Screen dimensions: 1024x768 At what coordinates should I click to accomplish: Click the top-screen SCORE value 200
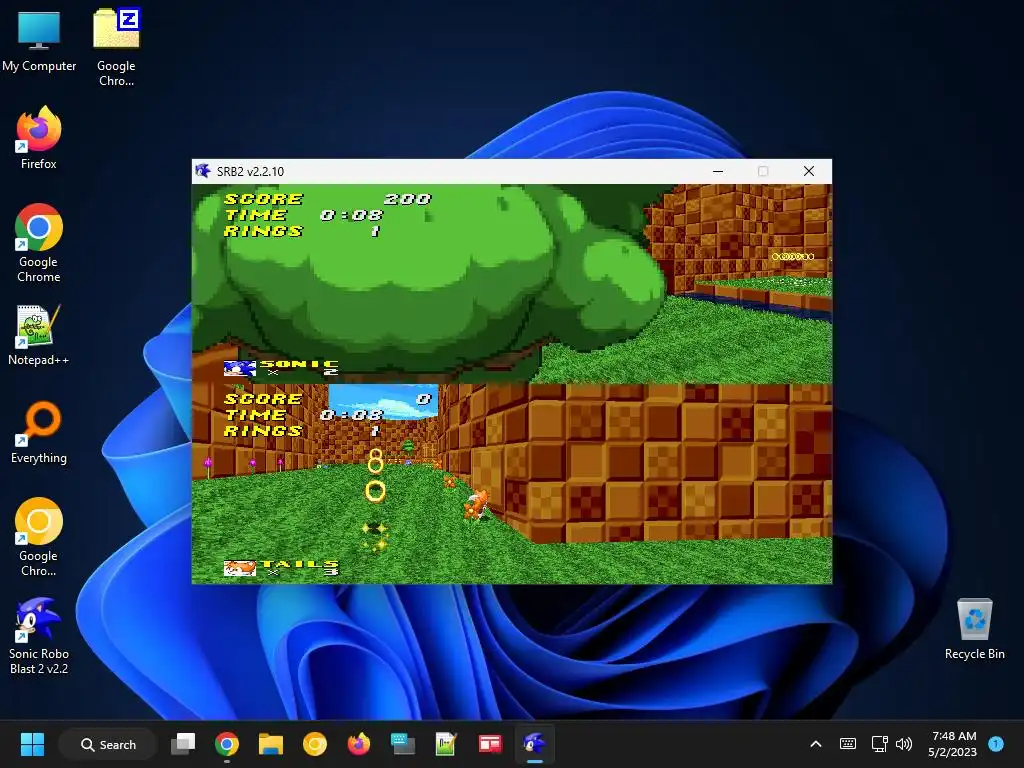408,199
